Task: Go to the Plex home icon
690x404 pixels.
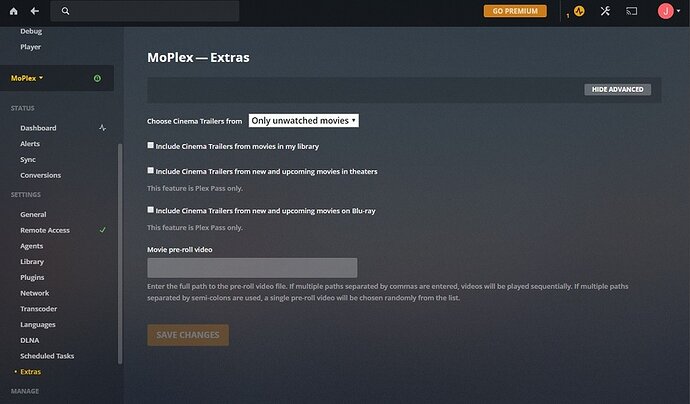Action: [14, 11]
